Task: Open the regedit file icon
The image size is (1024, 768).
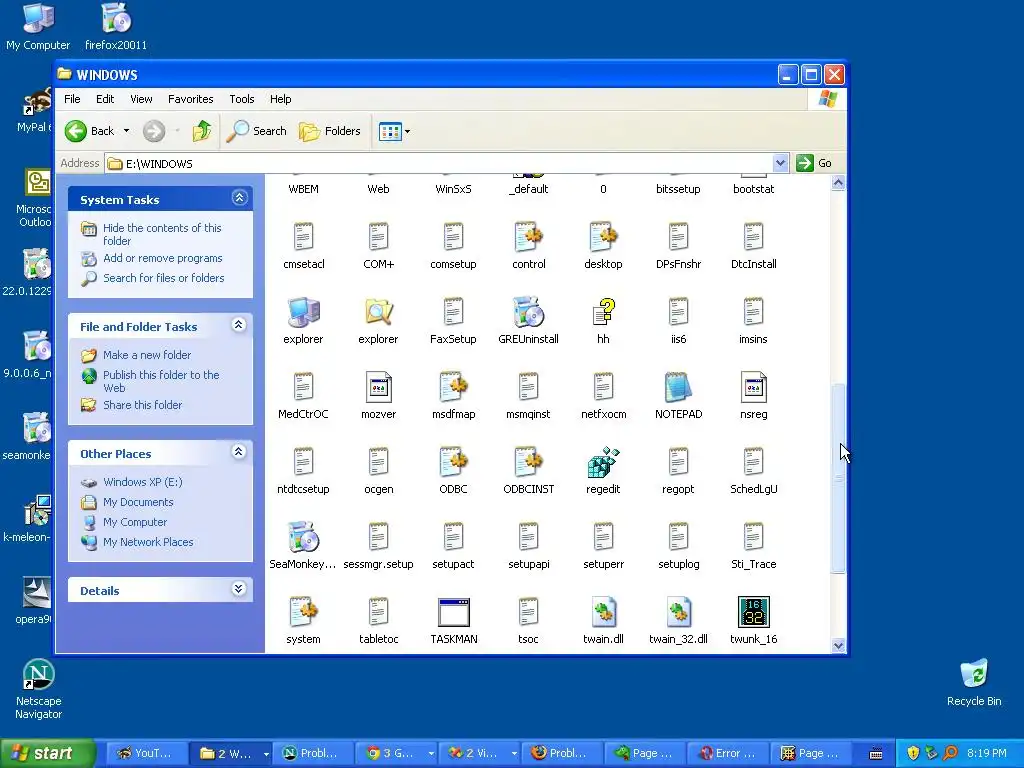Action: click(x=603, y=462)
